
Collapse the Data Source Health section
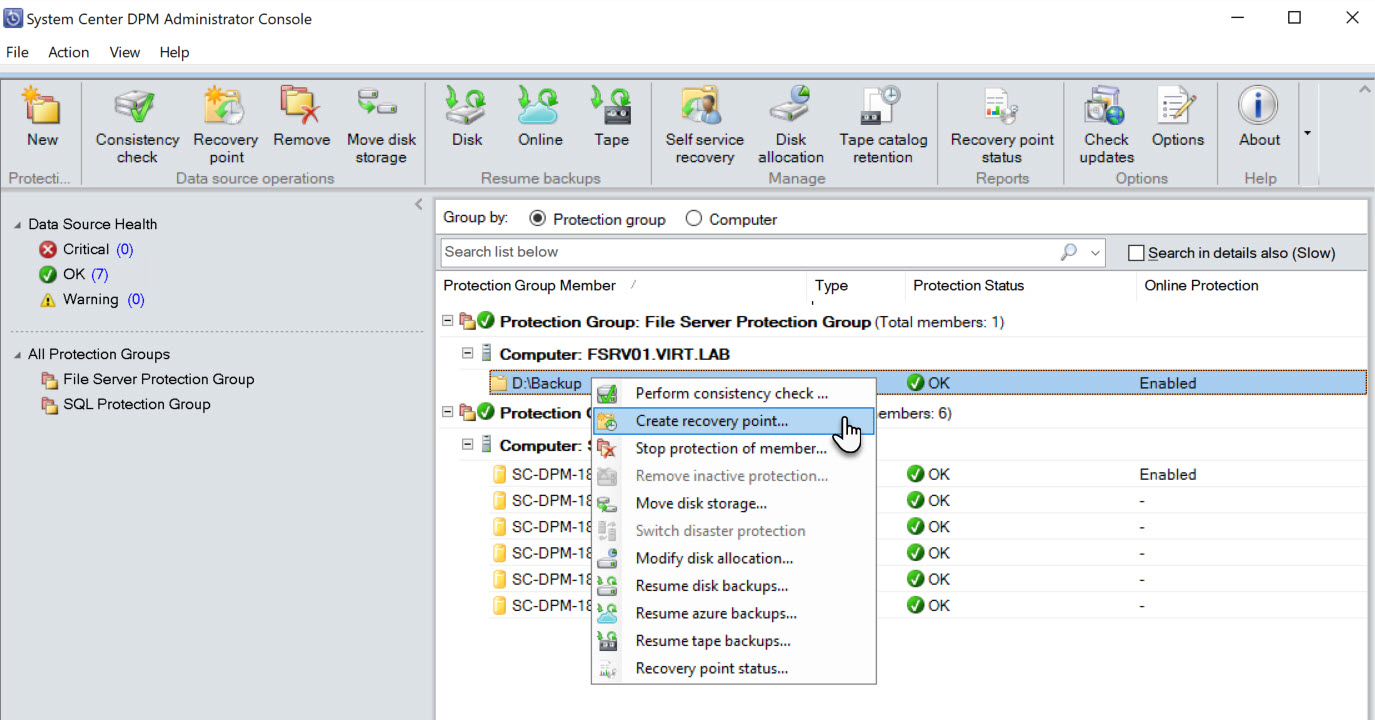tap(17, 225)
